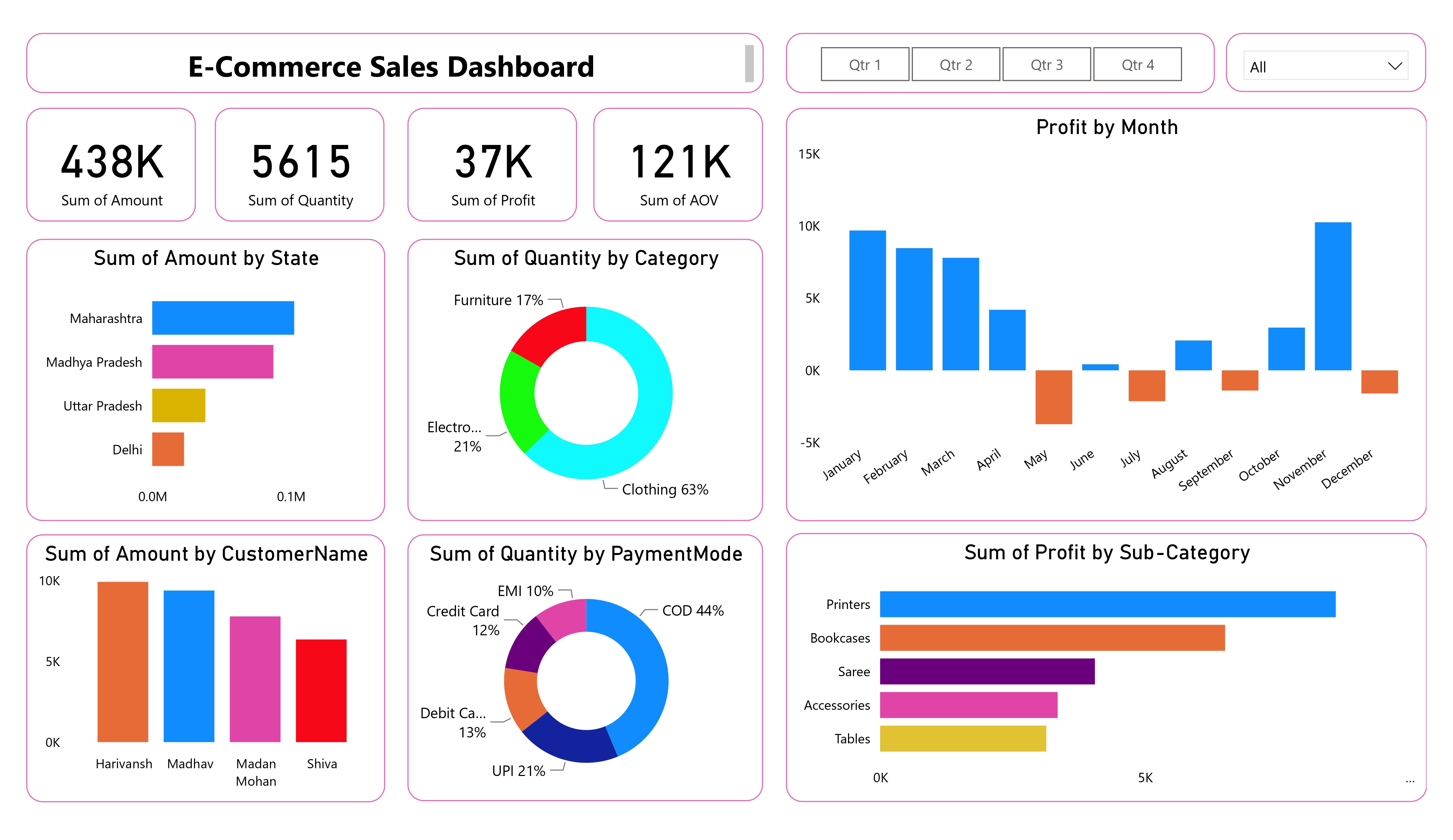Image resolution: width=1453 pixels, height=840 pixels.
Task: Select the Qtr 4 filter button
Action: pyautogui.click(x=1137, y=64)
